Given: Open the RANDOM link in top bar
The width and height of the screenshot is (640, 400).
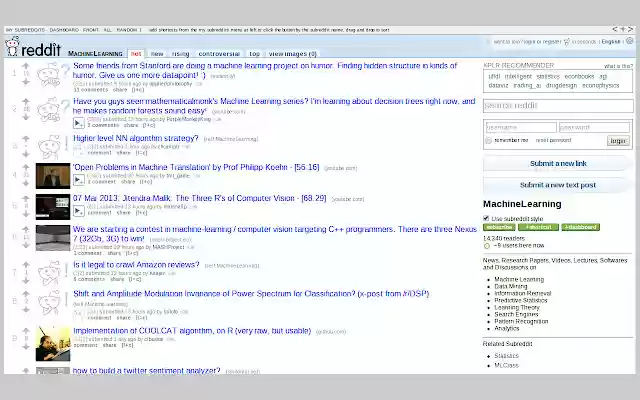Looking at the screenshot, I should tap(127, 30).
